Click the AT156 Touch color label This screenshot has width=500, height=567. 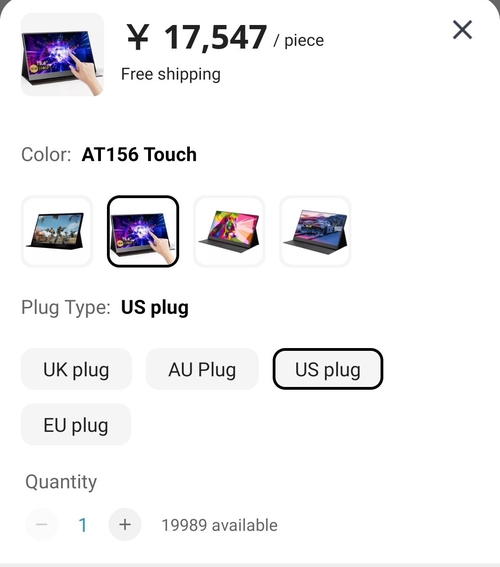click(139, 154)
